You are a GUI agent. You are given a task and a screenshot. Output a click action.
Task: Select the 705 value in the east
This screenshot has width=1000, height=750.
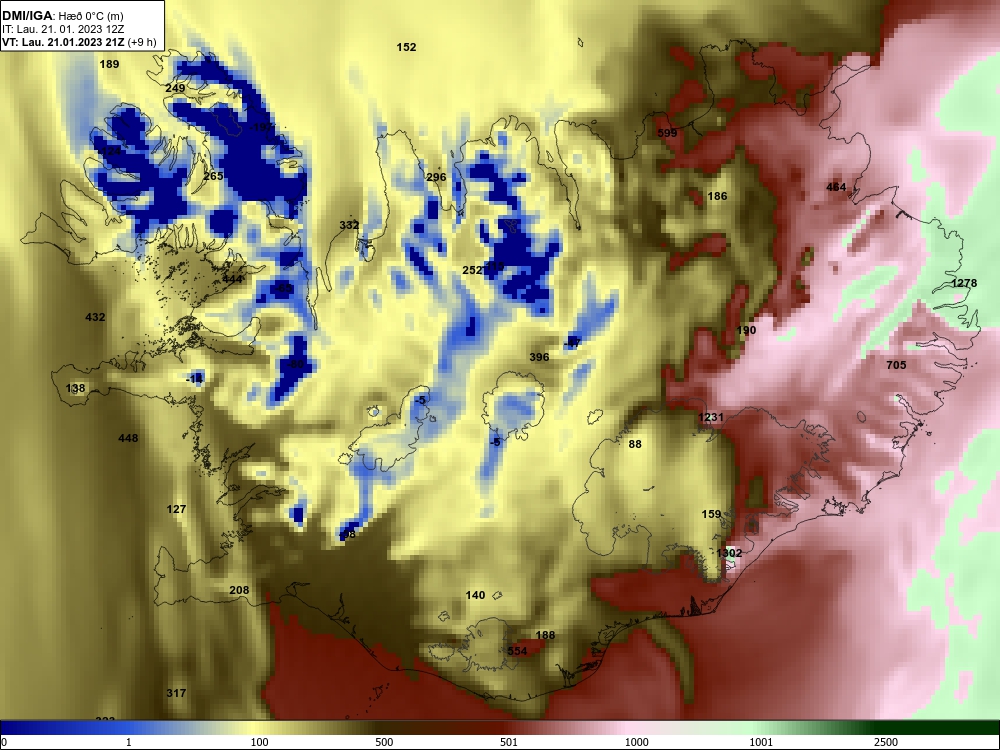[896, 365]
